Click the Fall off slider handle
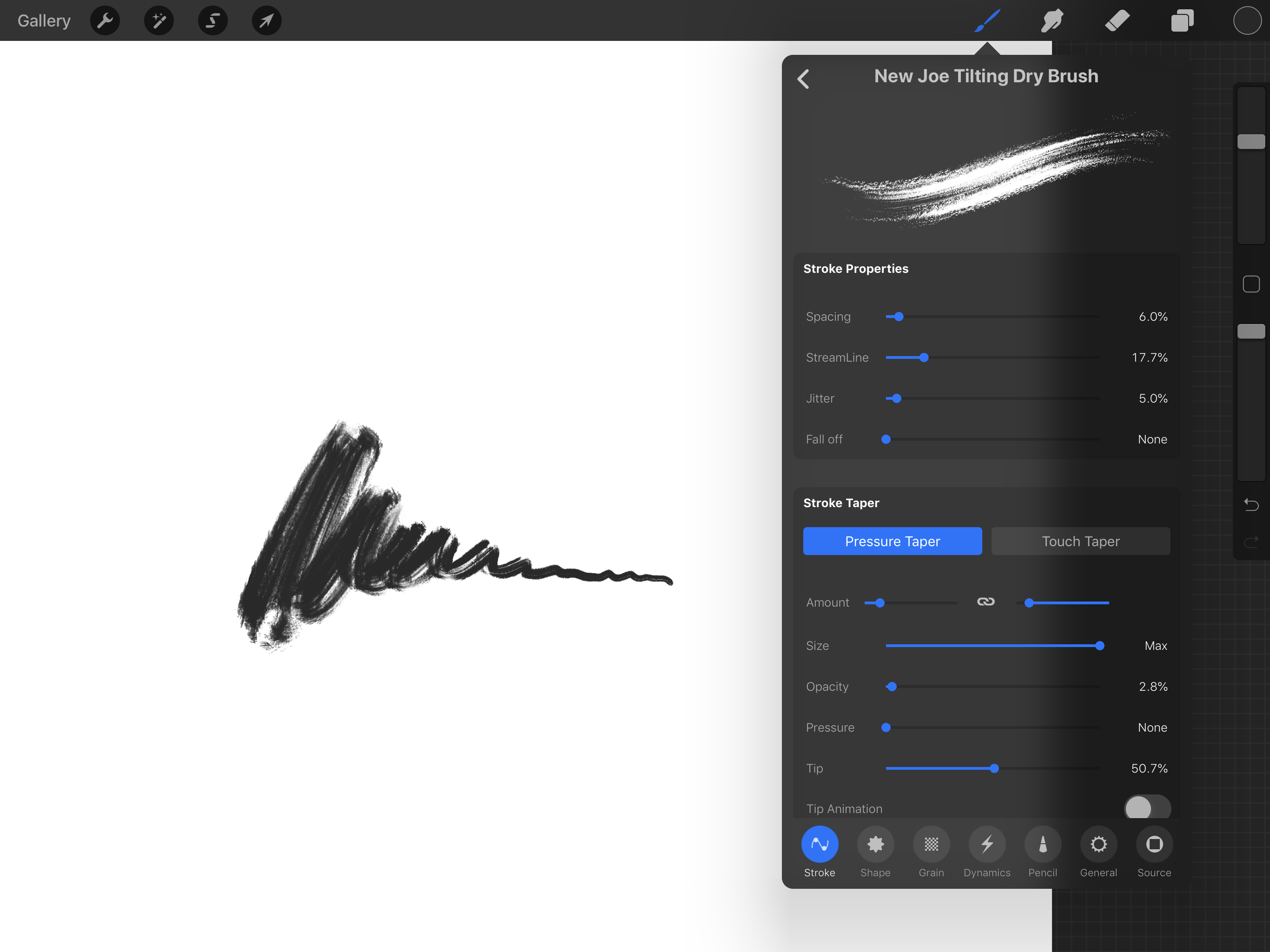 [886, 439]
